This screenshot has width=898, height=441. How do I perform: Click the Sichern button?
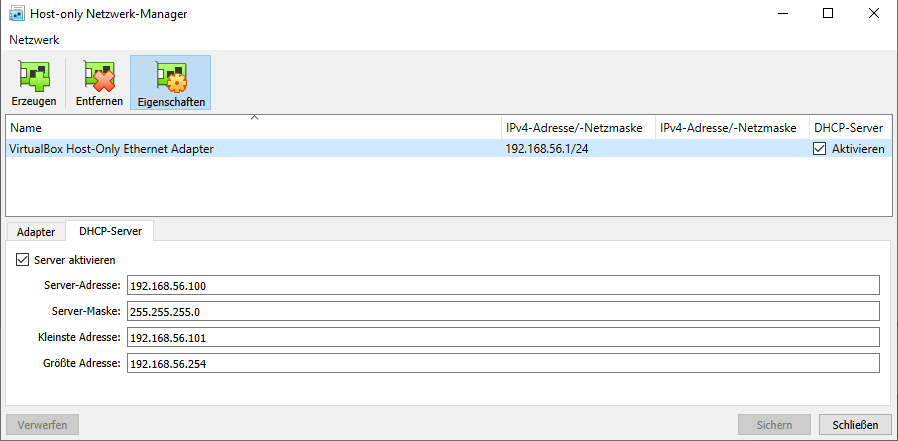coord(774,425)
